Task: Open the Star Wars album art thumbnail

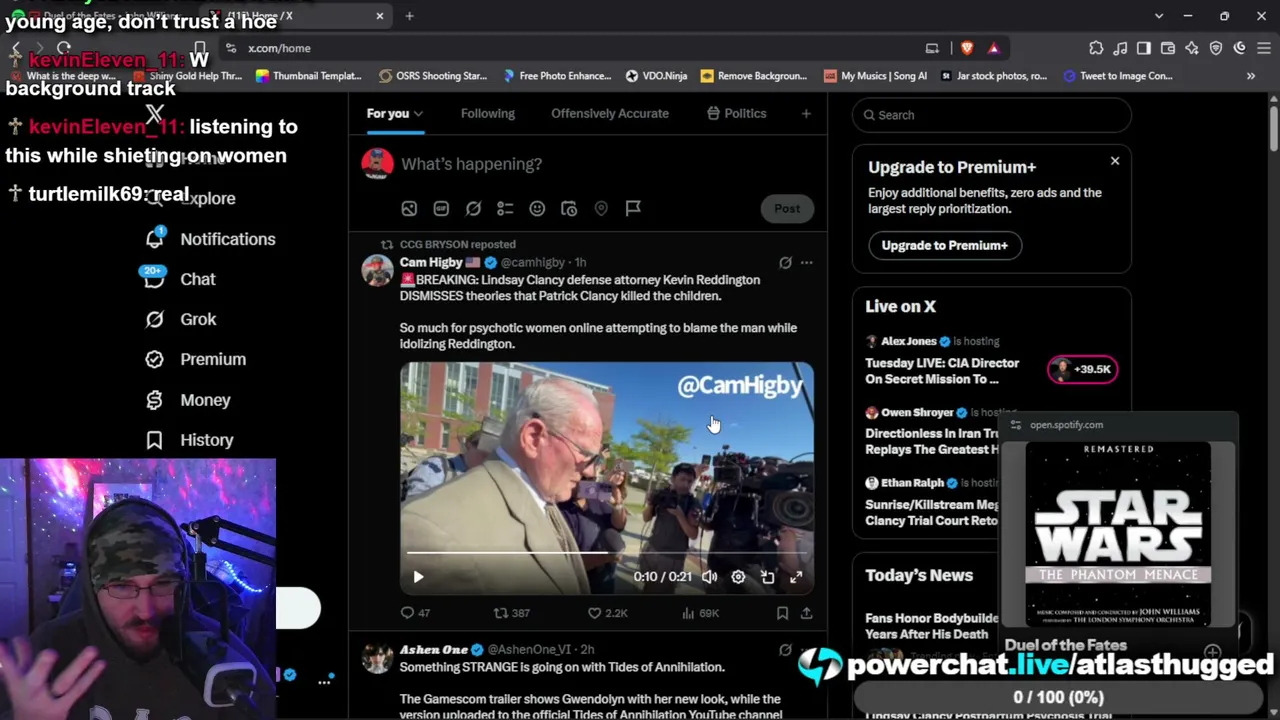Action: coord(1118,535)
